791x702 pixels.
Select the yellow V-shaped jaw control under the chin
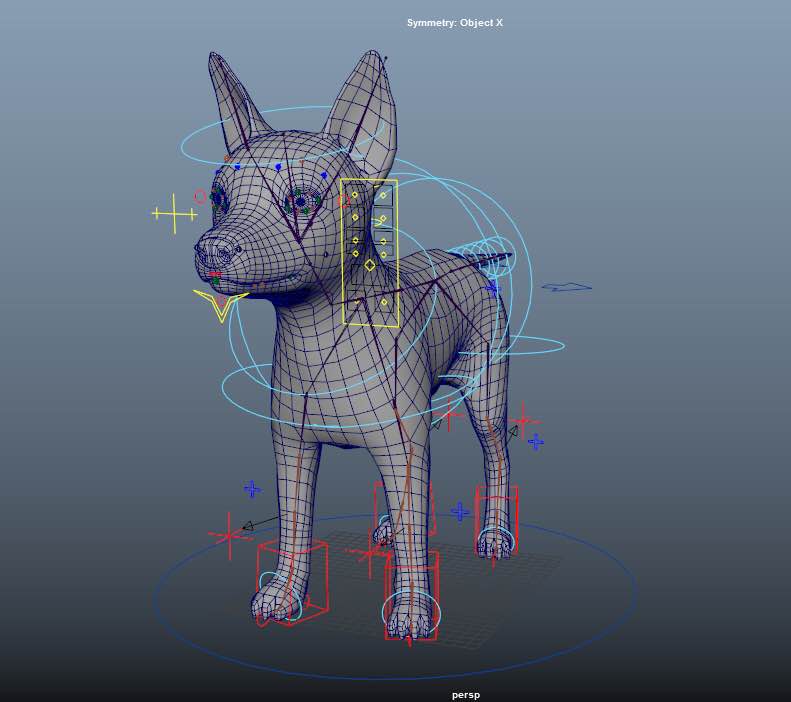pos(221,306)
